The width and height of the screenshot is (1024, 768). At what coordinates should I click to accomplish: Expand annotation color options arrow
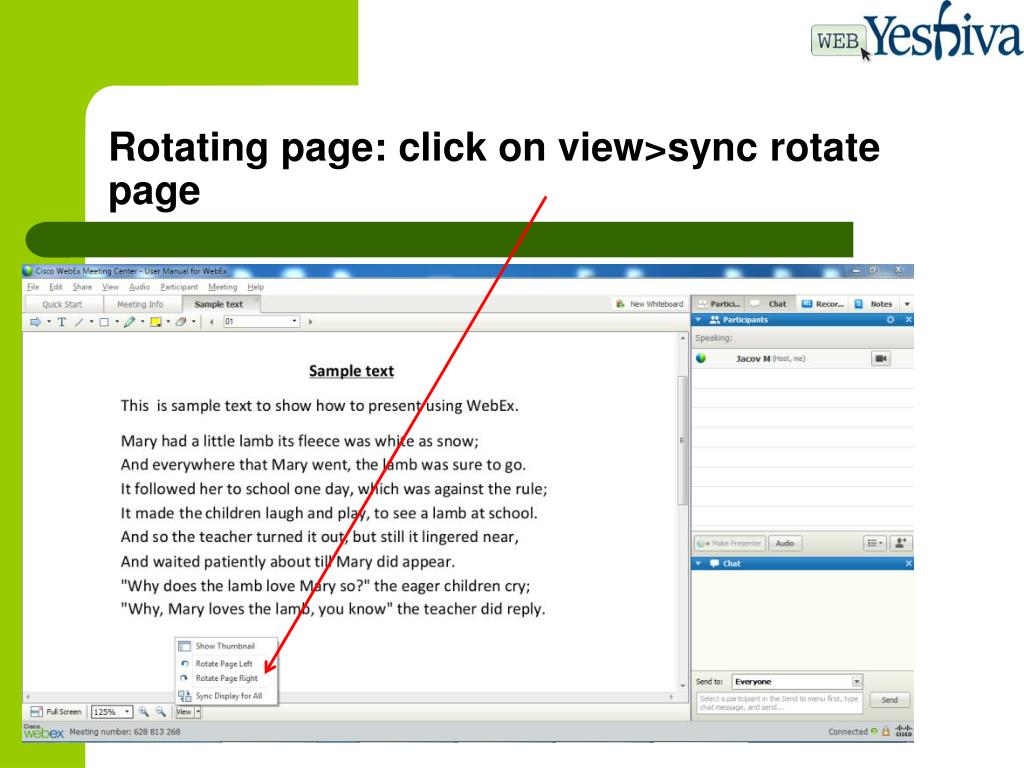coord(168,321)
